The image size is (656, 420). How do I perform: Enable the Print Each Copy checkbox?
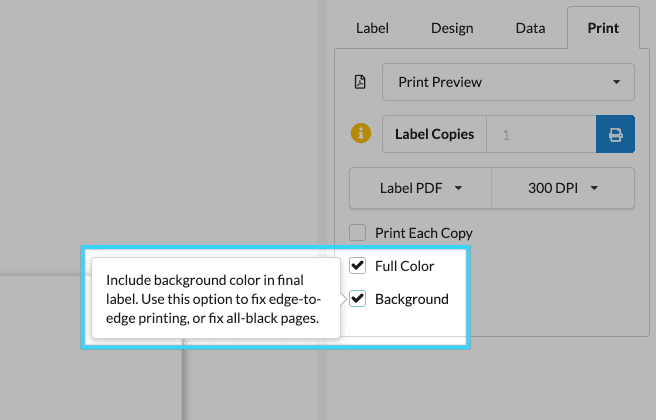tap(358, 233)
